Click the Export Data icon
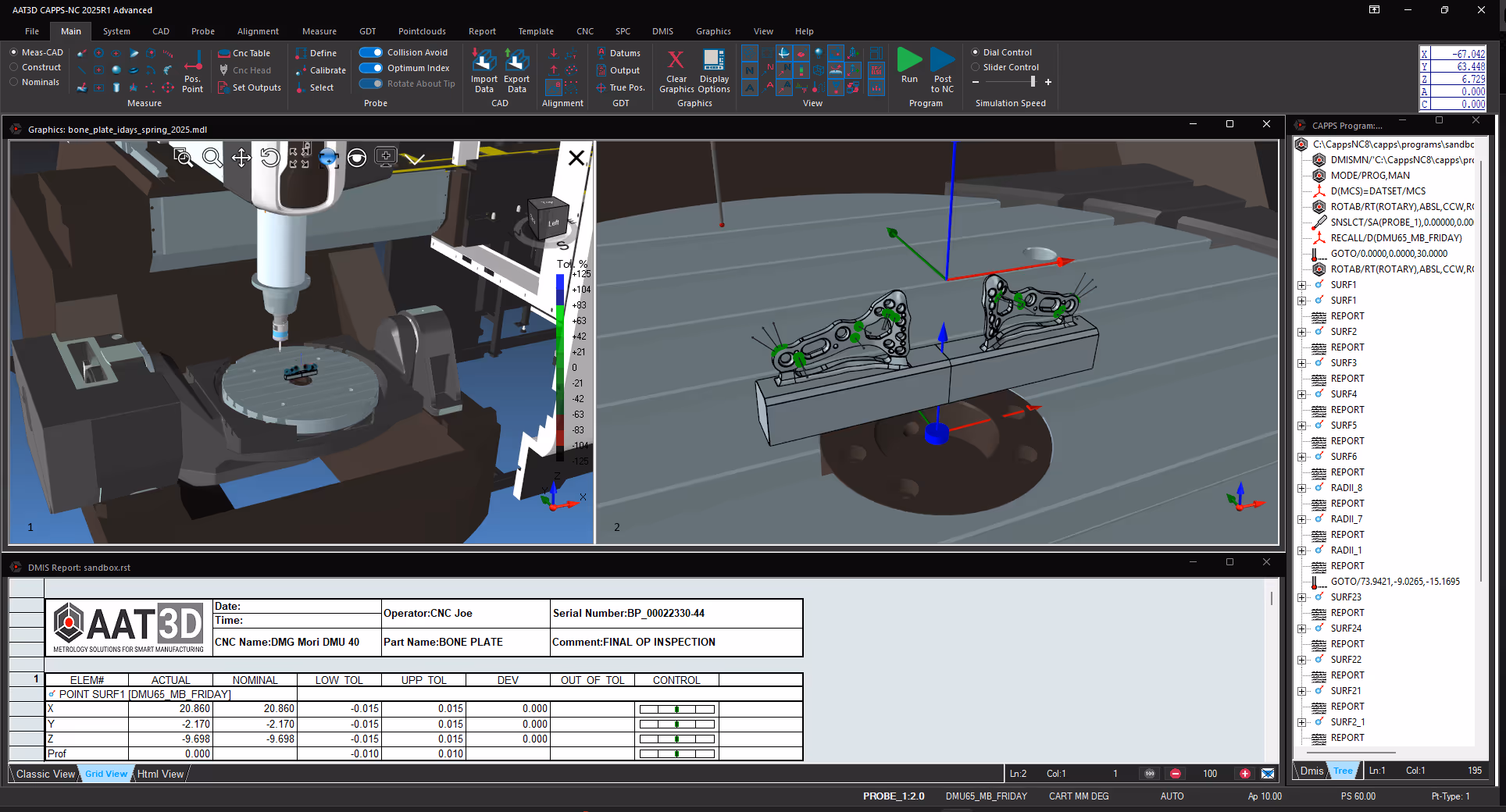This screenshot has width=1506, height=812. click(516, 61)
